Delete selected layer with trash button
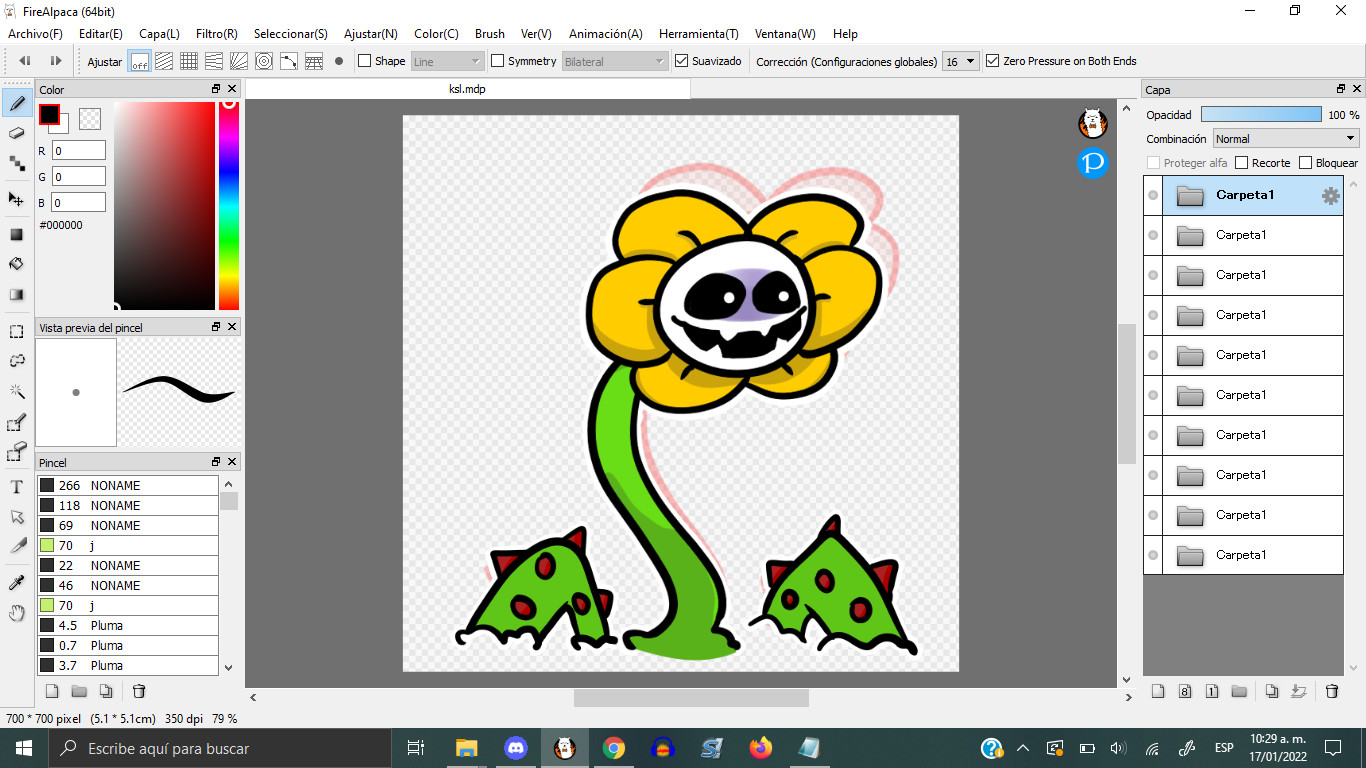 click(1332, 691)
